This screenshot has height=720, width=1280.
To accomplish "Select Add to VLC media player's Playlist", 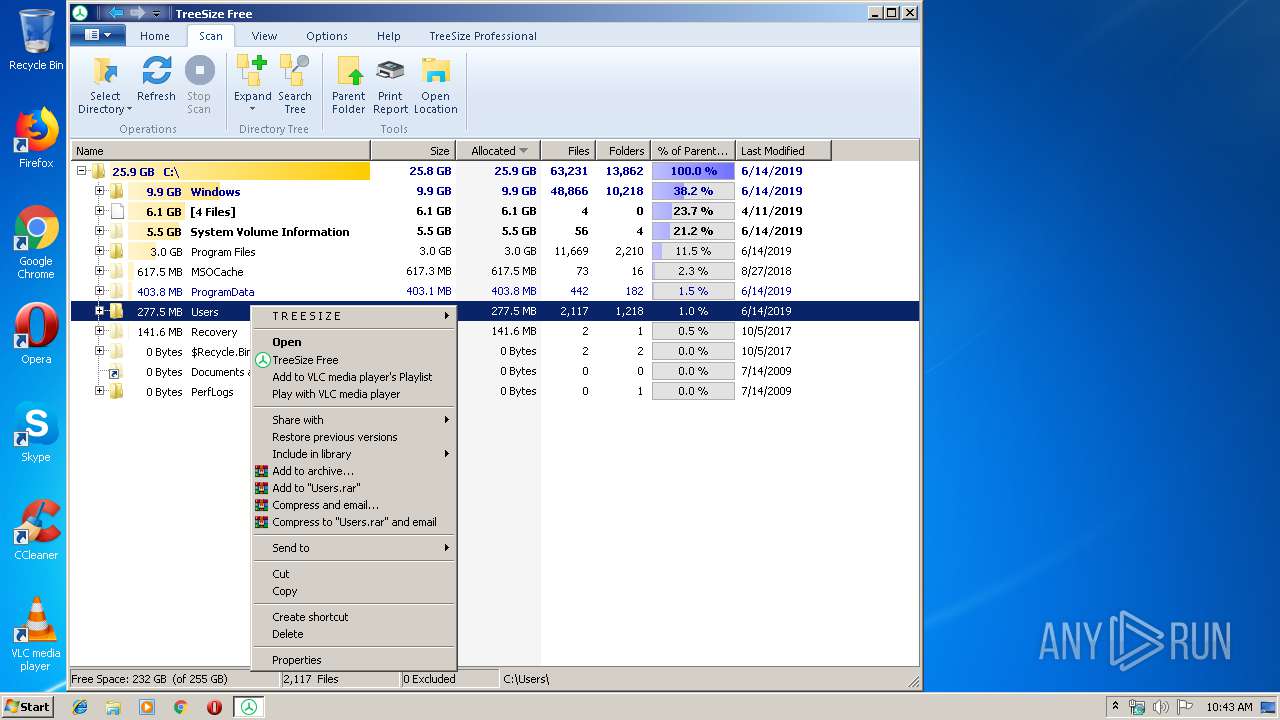I will click(354, 377).
